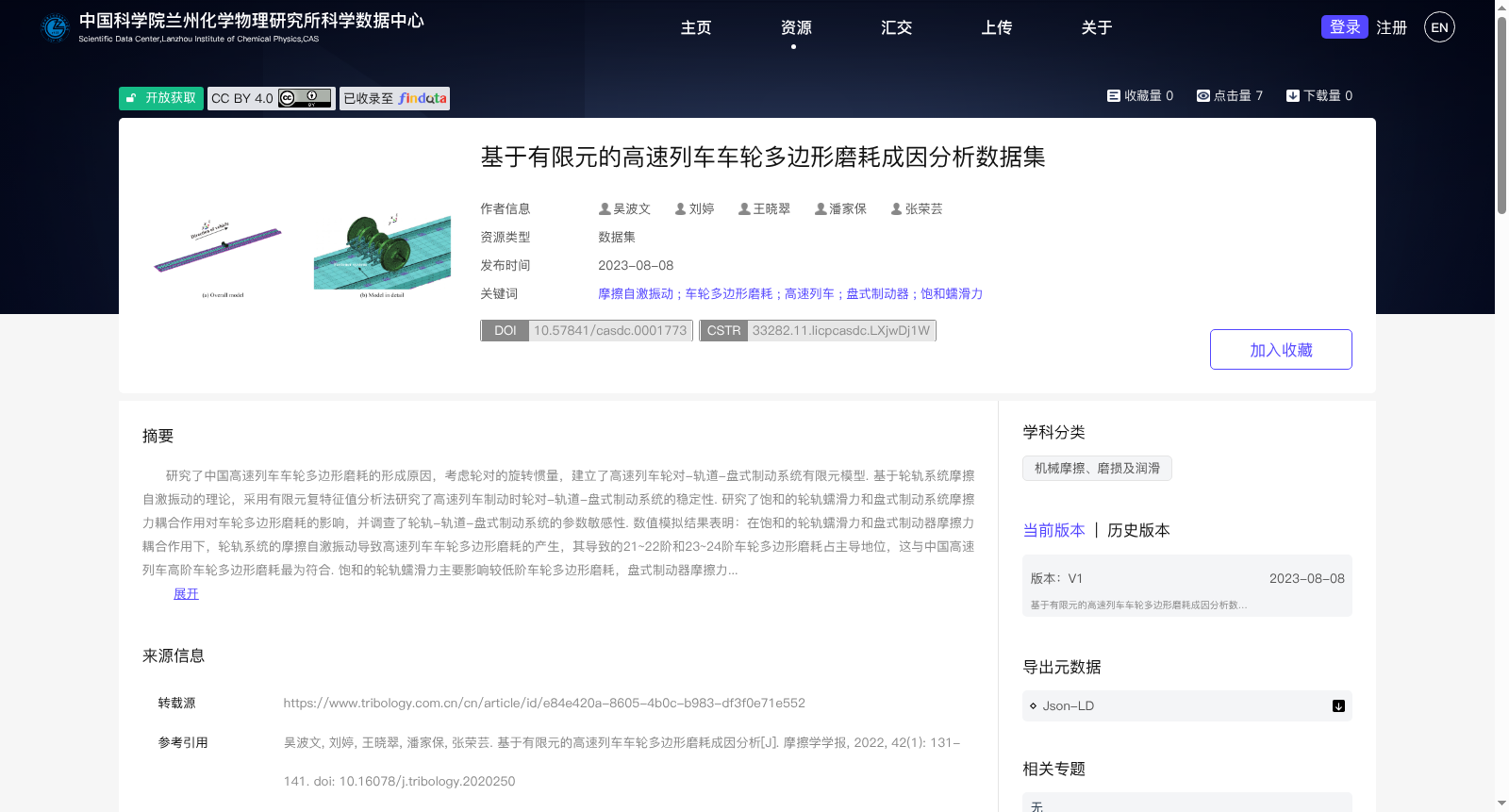Click the 注册 register link
This screenshot has width=1509, height=812.
(1391, 27)
